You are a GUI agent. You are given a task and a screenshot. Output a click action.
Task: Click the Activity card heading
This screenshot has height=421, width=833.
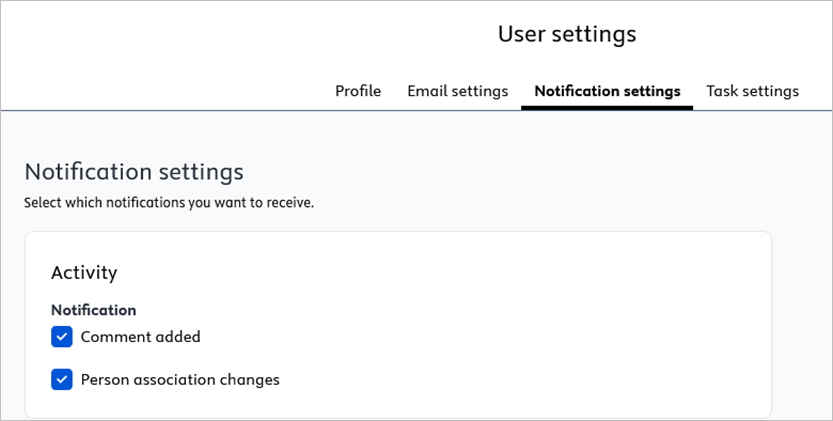pyautogui.click(x=84, y=272)
